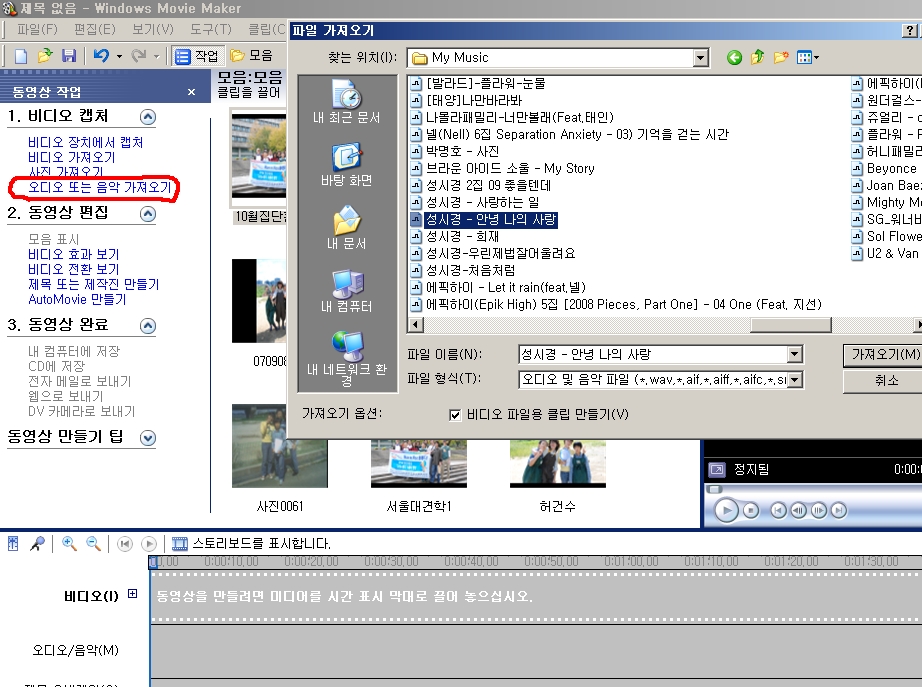Screen dimensions: 922x687
Task: Click the 비디오 장치에서 캡처 link
Action: (85, 142)
